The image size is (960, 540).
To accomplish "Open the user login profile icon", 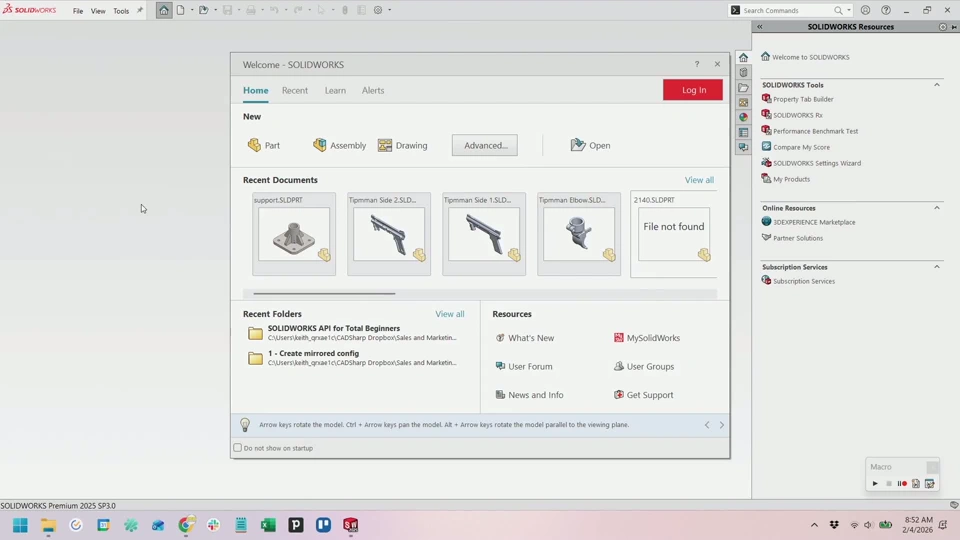I will tap(865, 10).
